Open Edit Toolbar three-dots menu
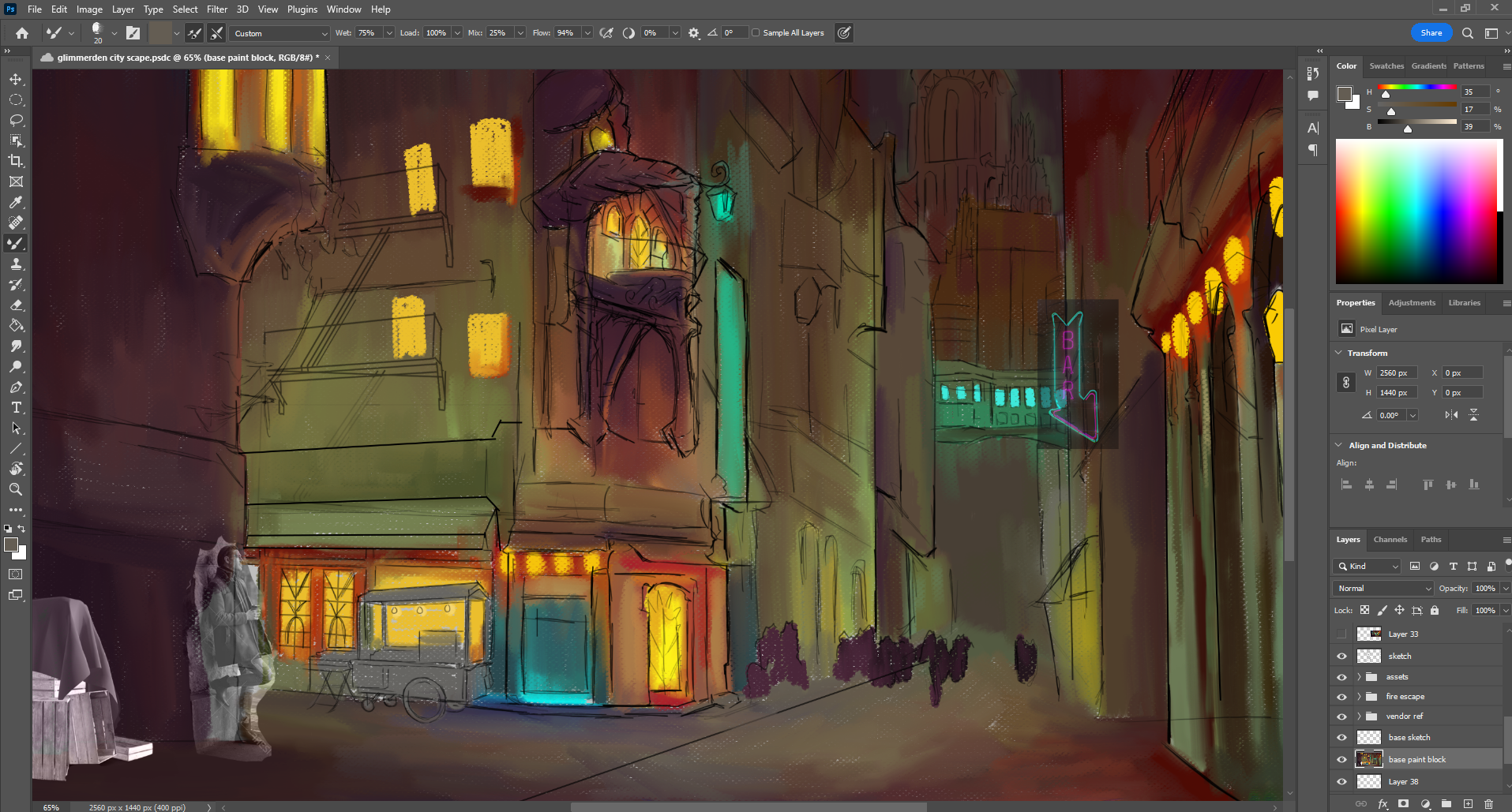The image size is (1512, 812). [16, 511]
